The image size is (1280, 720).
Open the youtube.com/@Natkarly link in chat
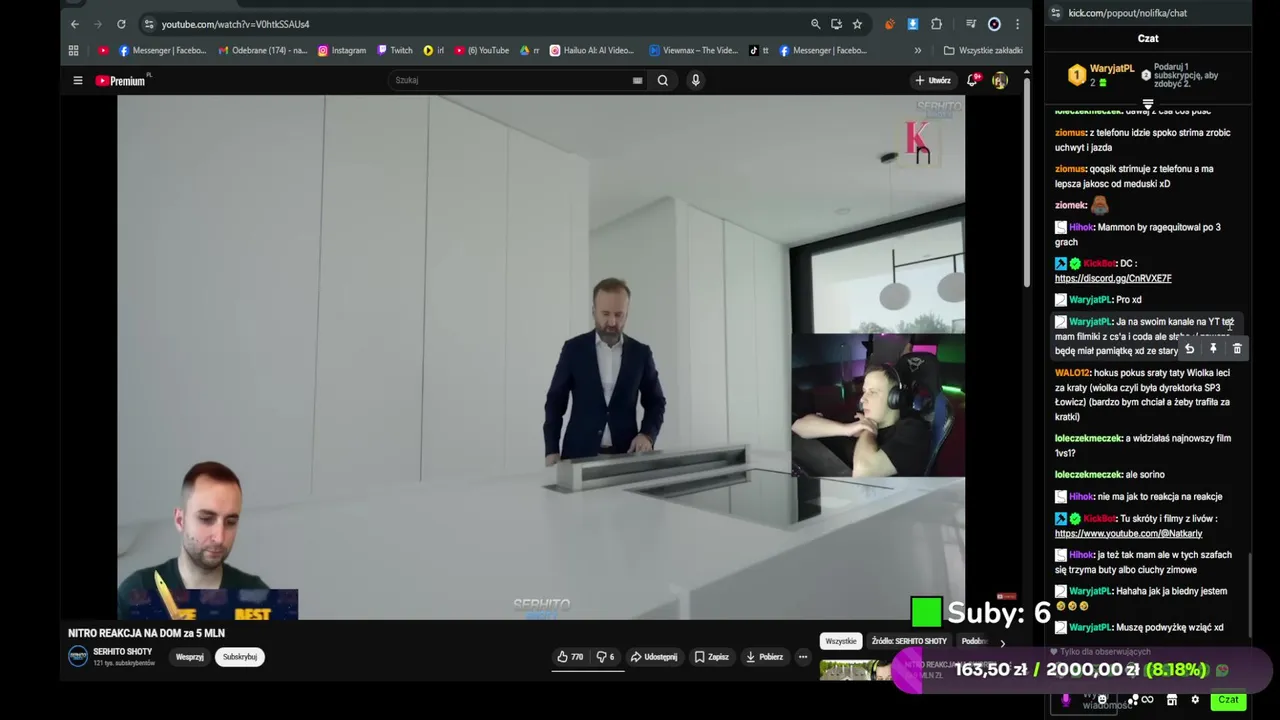1128,533
